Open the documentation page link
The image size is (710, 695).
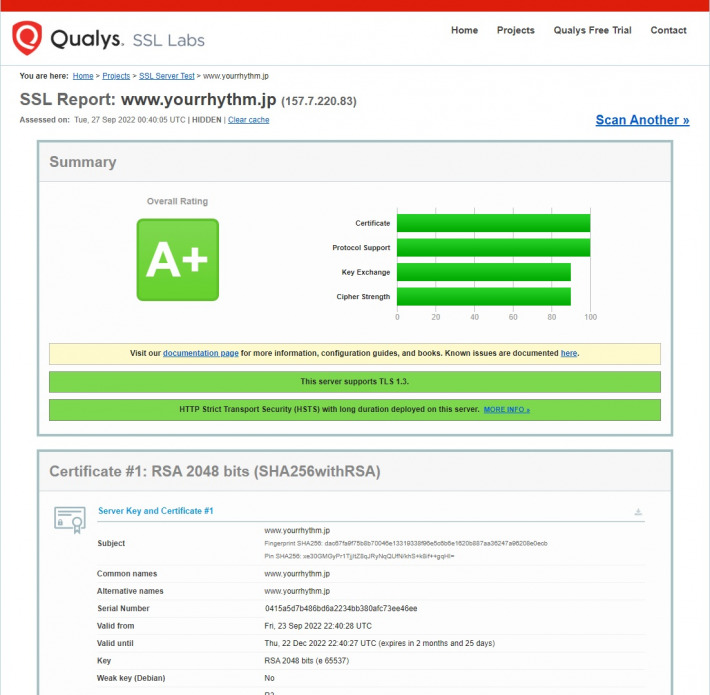click(x=200, y=353)
